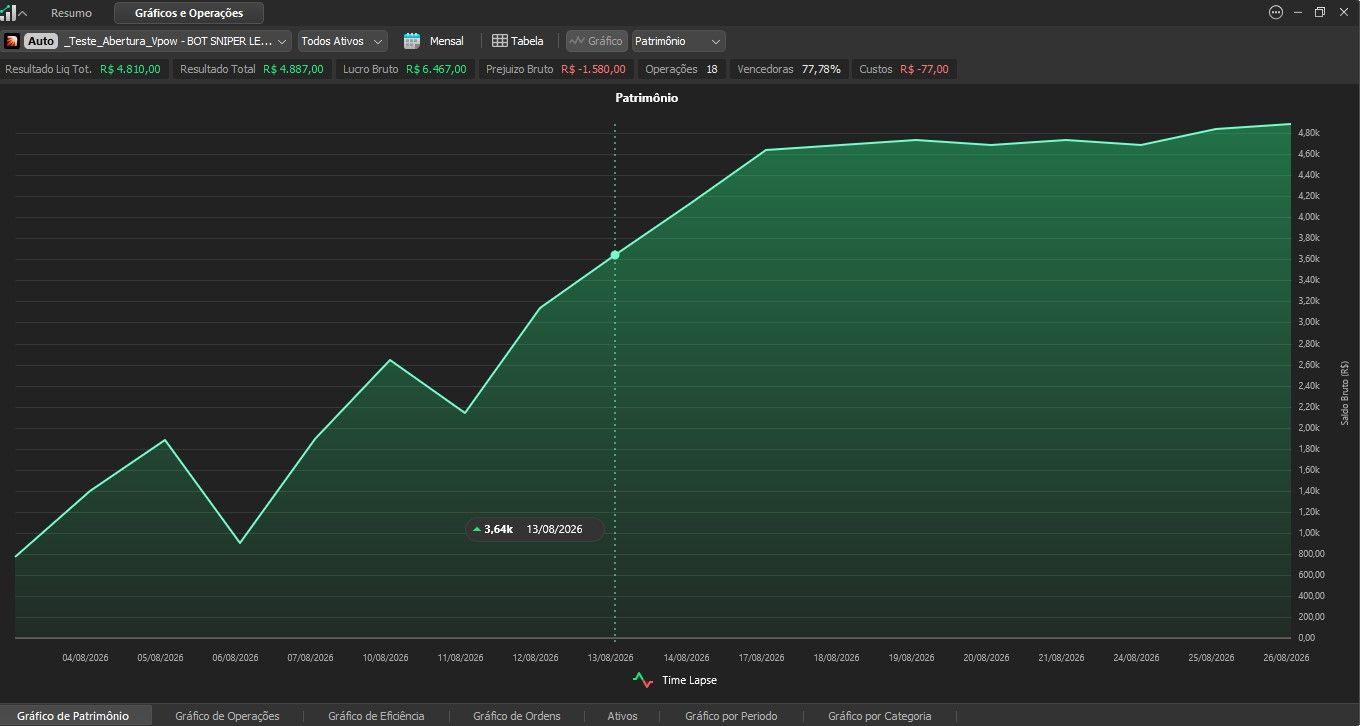This screenshot has height=726, width=1360.
Task: Click the Operações count 18
Action: 711,69
